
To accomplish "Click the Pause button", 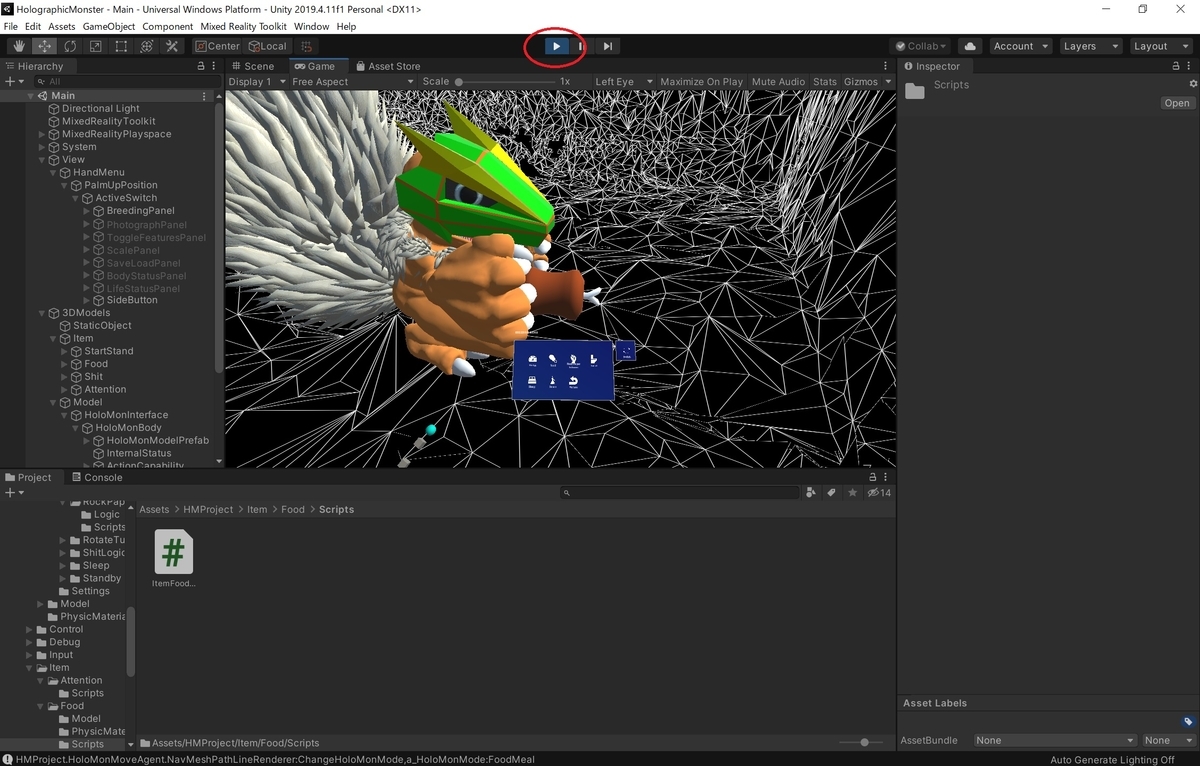I will pos(582,46).
